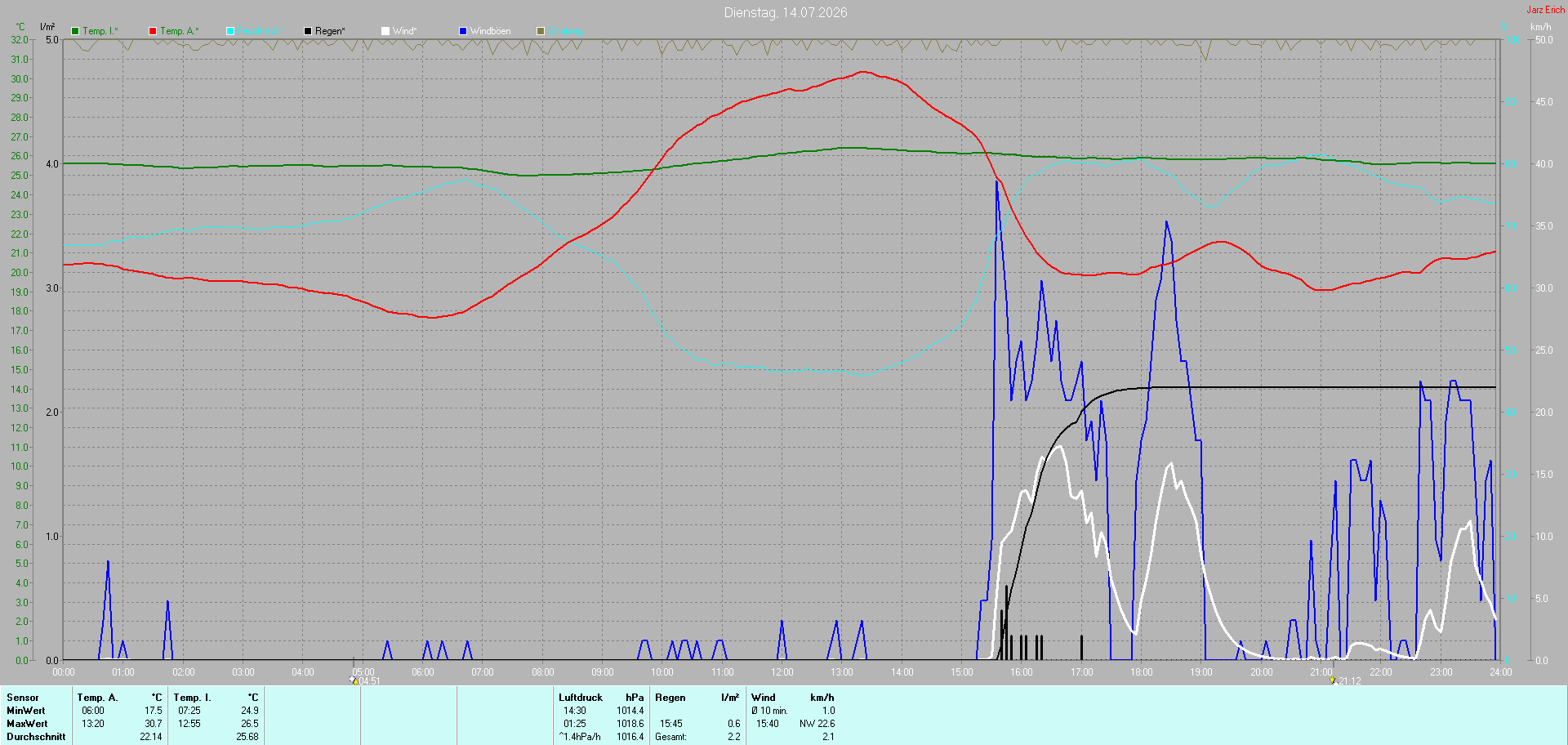
Task: Click the 'Temp. A.' column header in the table
Action: [x=97, y=698]
